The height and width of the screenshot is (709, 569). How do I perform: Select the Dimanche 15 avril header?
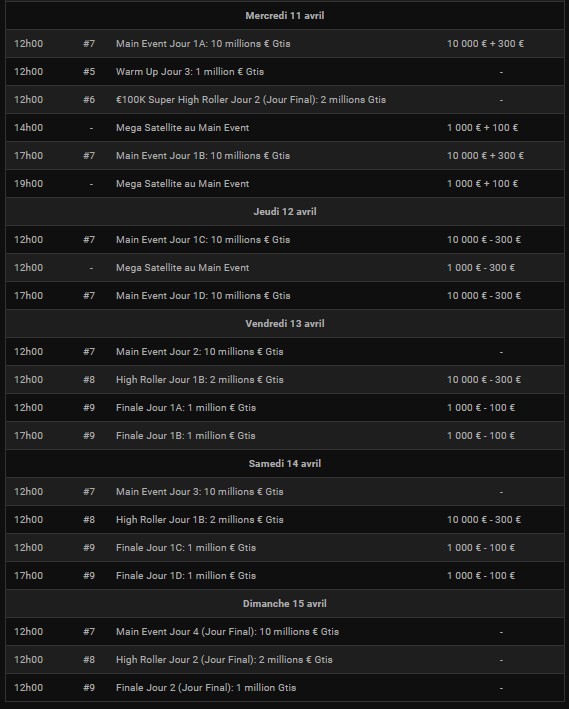click(x=284, y=604)
